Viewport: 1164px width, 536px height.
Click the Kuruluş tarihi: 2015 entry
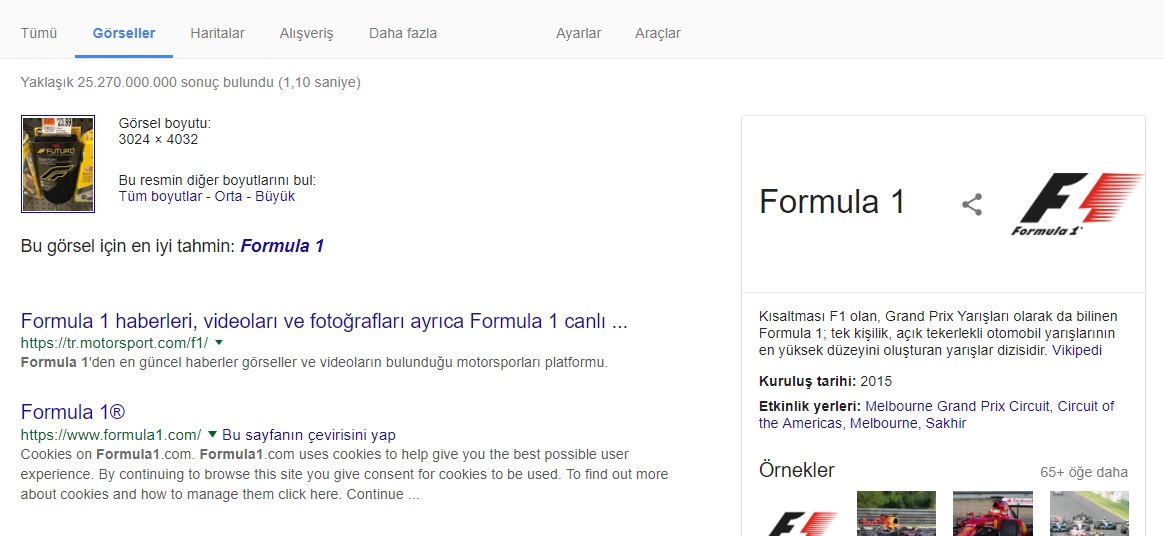(x=825, y=382)
